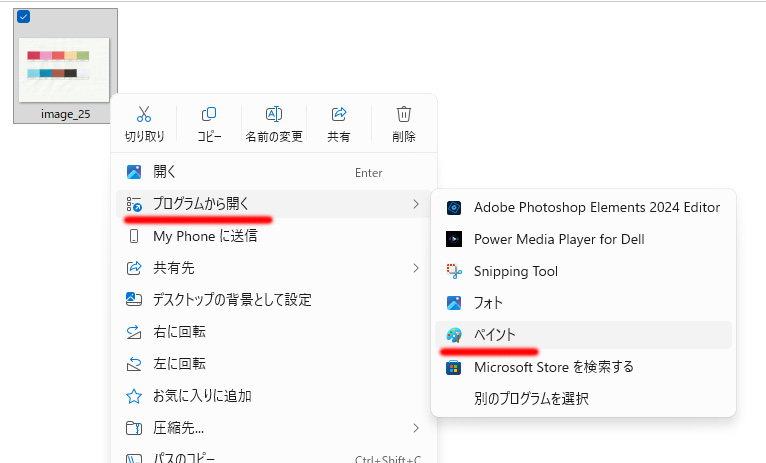Screen dimensions: 766x463
Task: Click the Rename (名前の変更) icon
Action: [273, 115]
